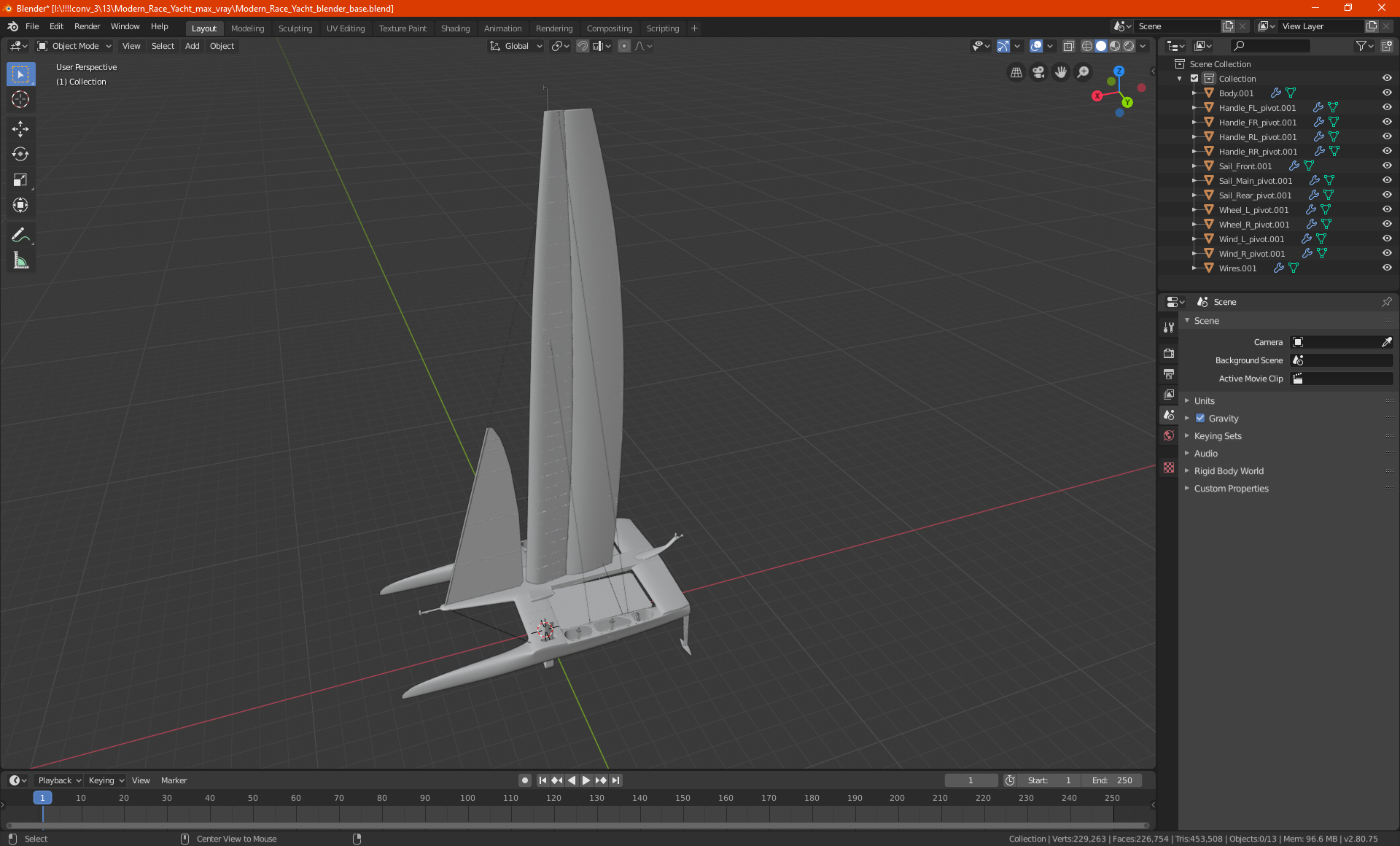Select the Move tool

point(20,129)
